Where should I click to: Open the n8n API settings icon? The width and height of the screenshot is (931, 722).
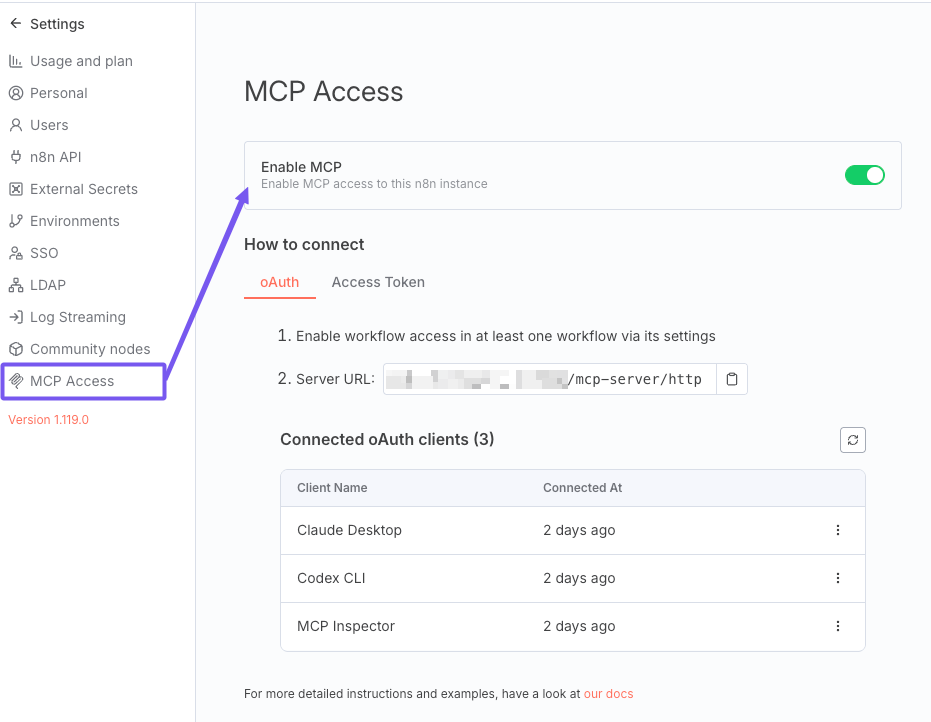[17, 157]
